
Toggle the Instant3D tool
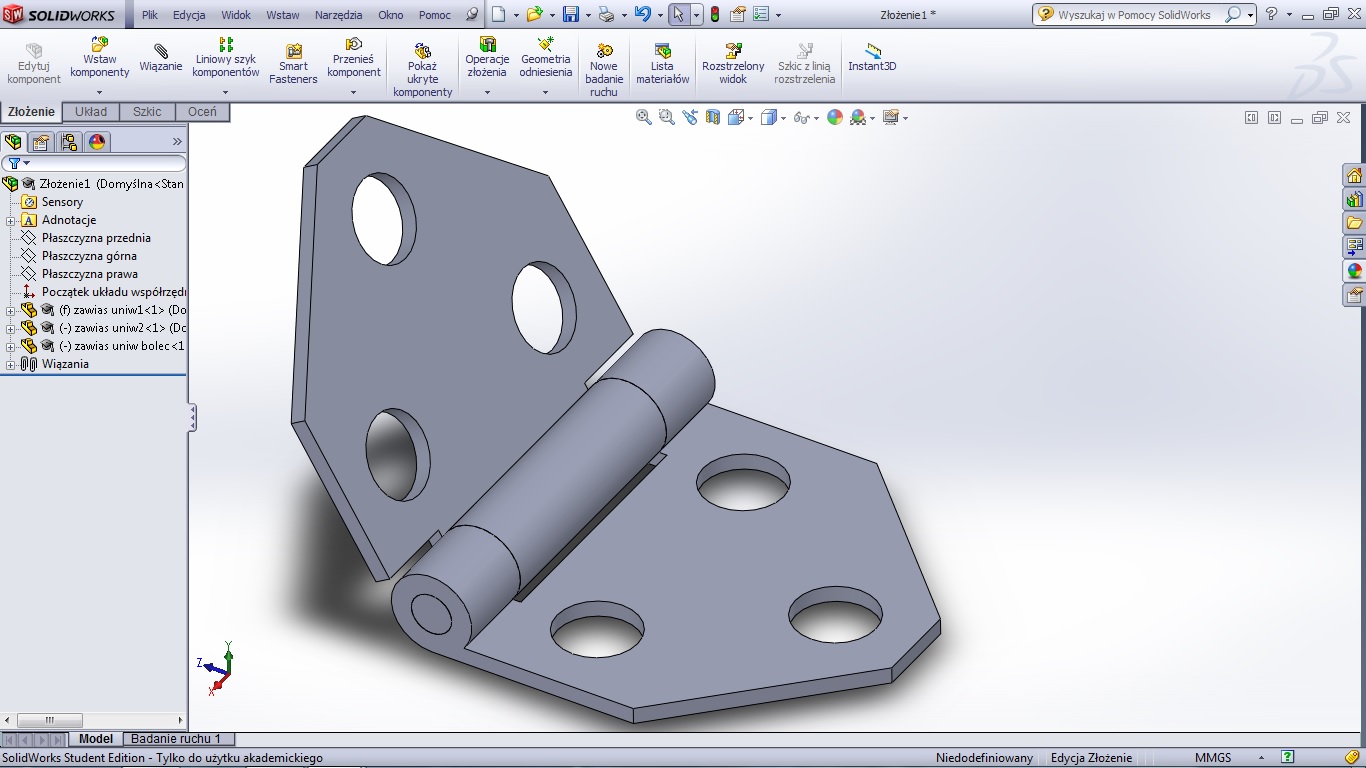(872, 58)
